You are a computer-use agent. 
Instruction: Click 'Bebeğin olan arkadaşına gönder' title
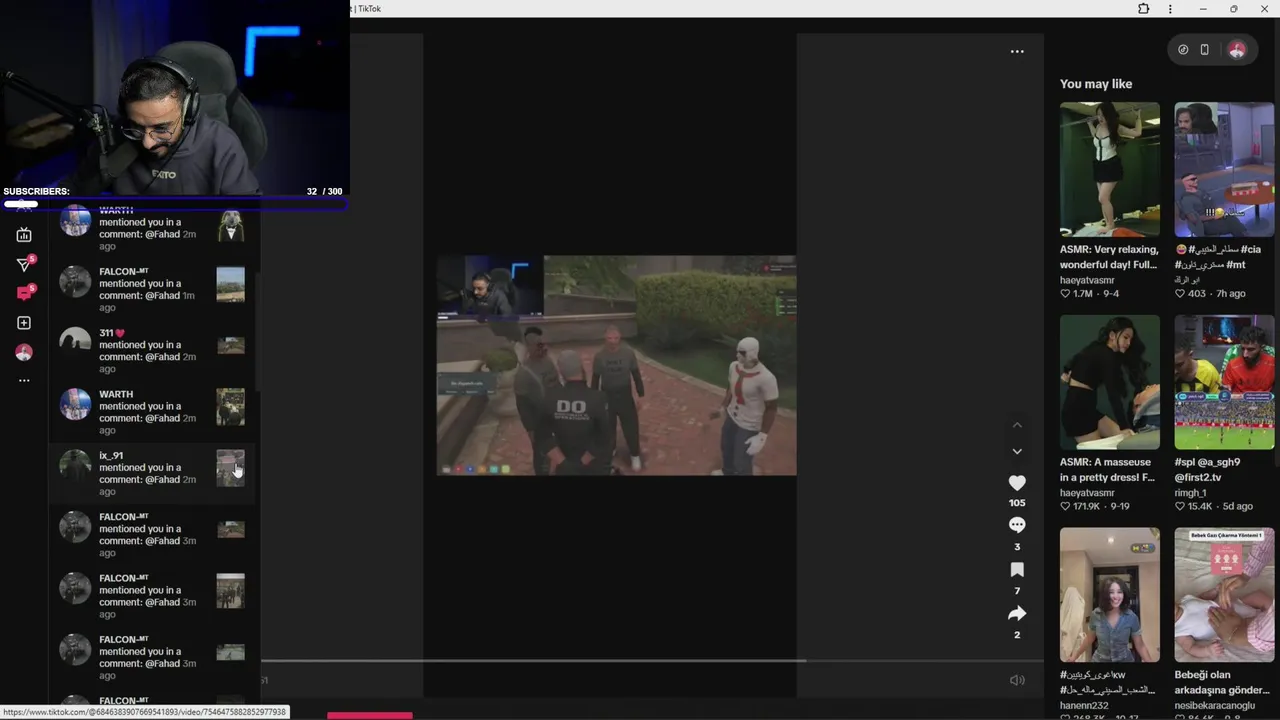coord(1221,683)
